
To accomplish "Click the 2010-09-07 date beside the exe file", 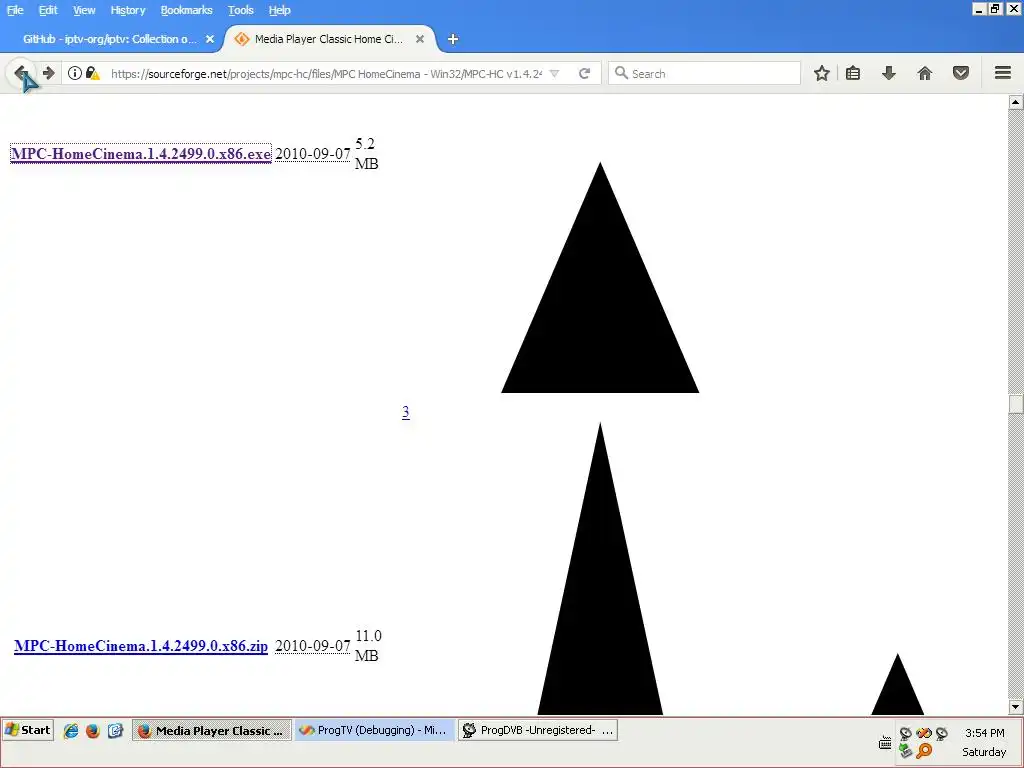I will 313,153.
